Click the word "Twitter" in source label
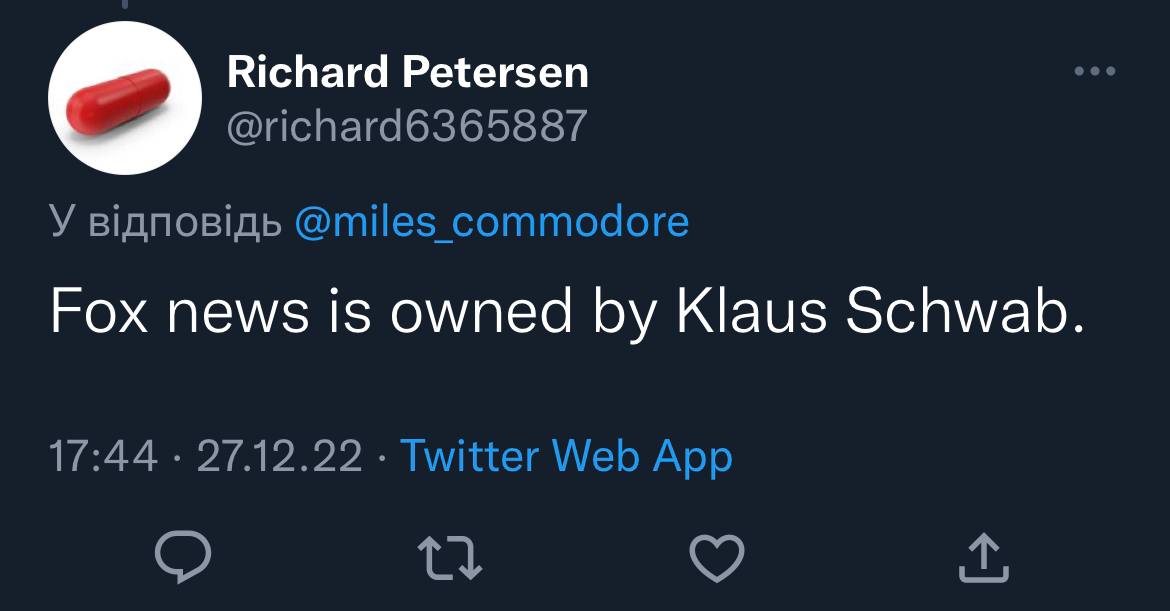Image resolution: width=1170 pixels, height=611 pixels. pos(470,457)
